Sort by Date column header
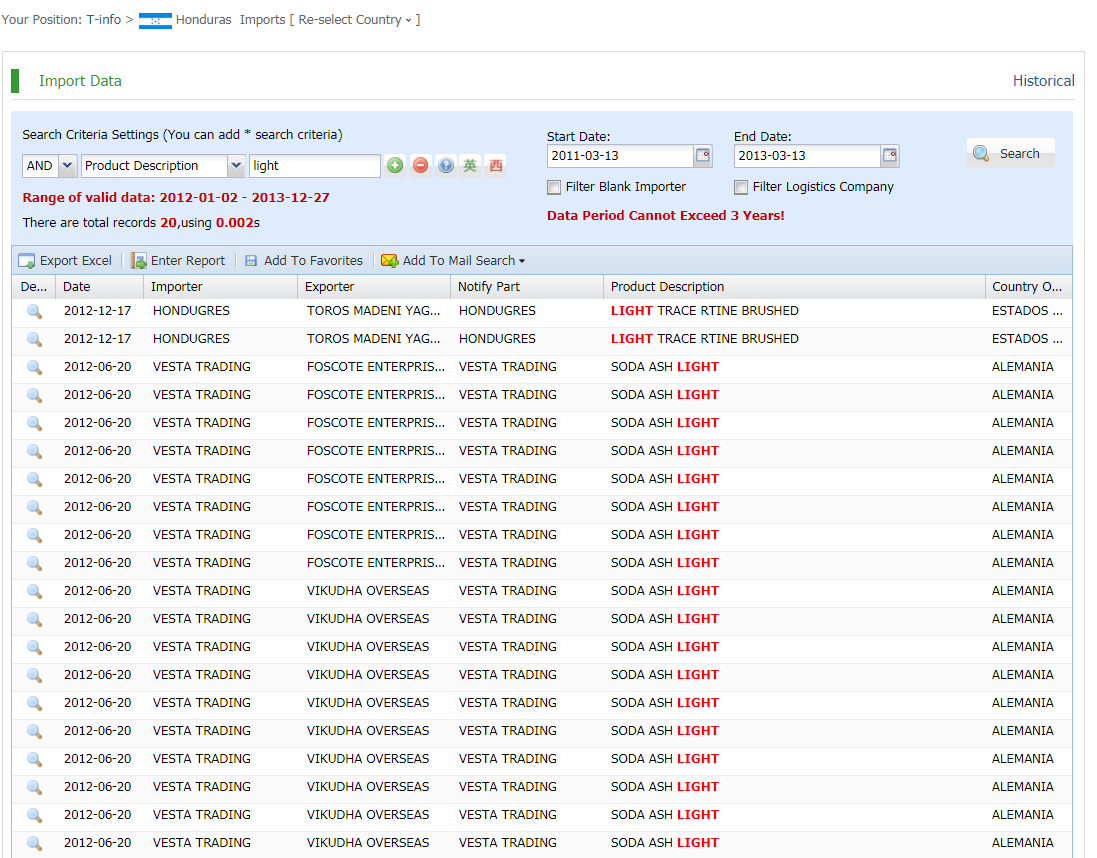Screen dimensions: 1097x858 pos(99,287)
